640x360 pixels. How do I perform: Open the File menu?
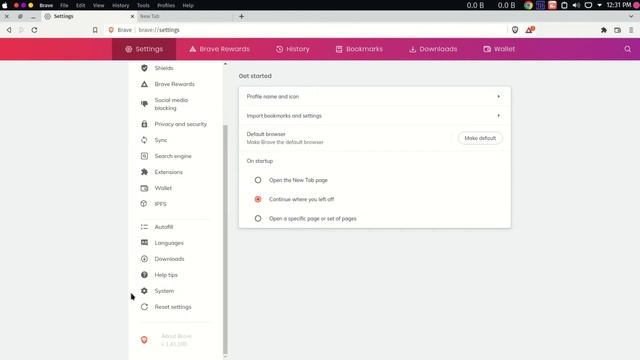click(64, 5)
